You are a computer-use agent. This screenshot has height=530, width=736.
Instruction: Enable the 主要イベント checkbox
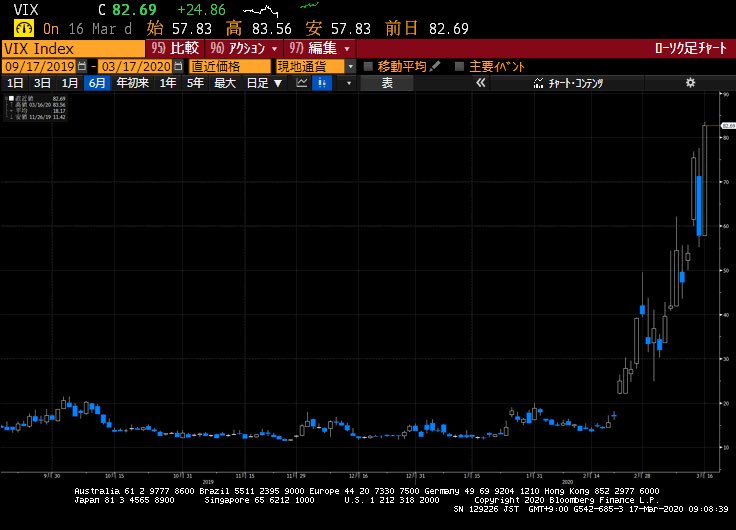point(460,66)
